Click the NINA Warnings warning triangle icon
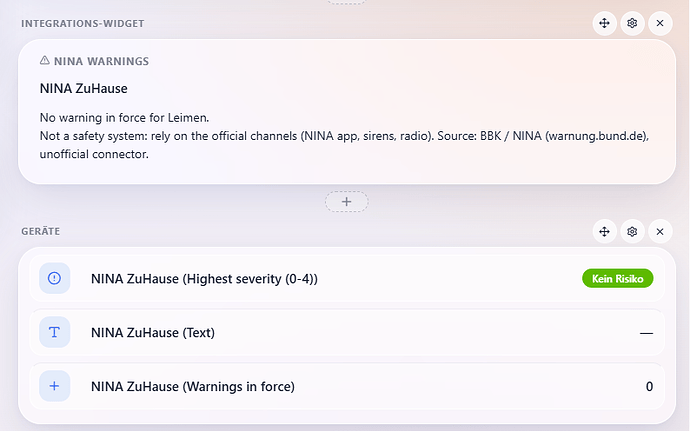The height and width of the screenshot is (431, 690). [44, 60]
